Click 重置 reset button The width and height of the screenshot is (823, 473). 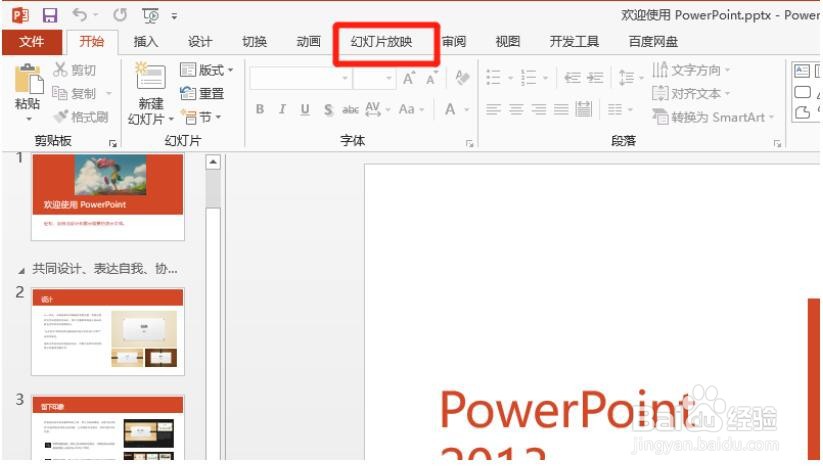point(202,93)
